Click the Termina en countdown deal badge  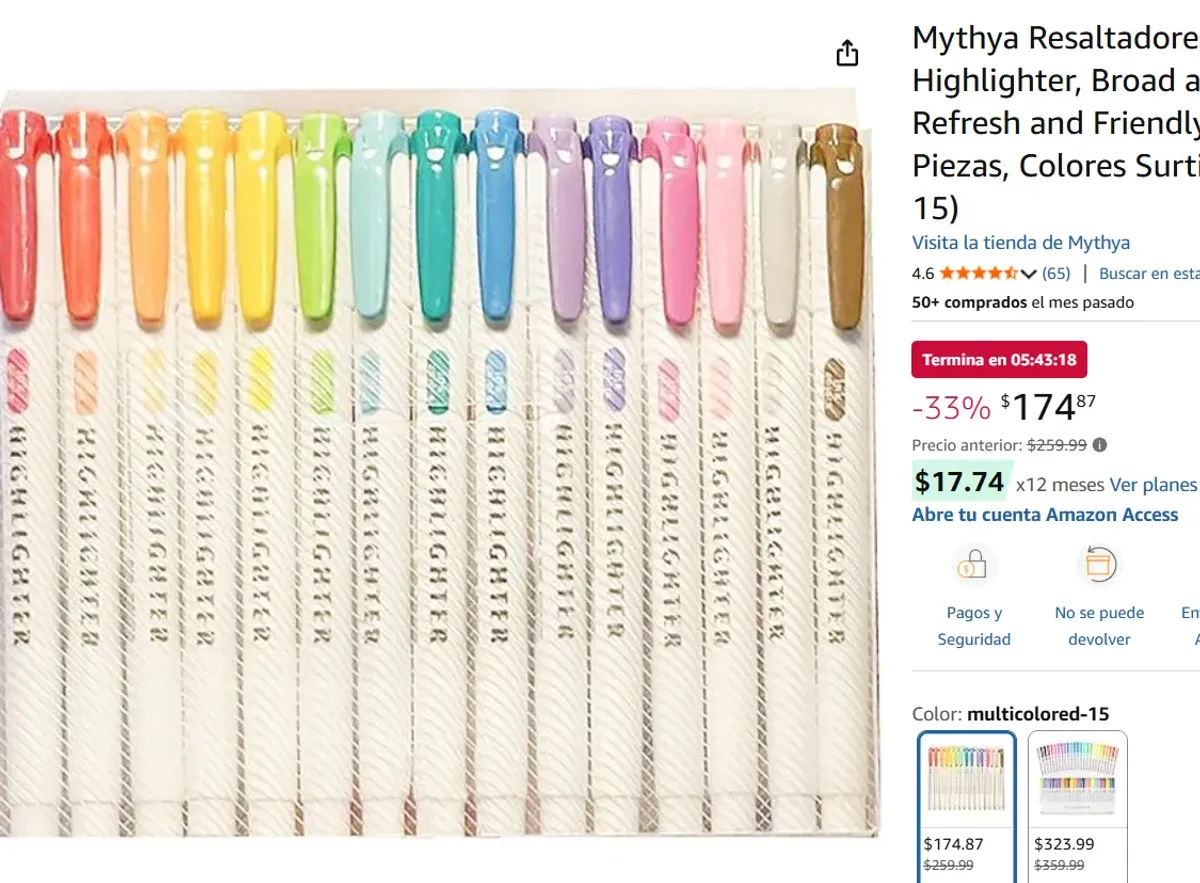point(999,360)
